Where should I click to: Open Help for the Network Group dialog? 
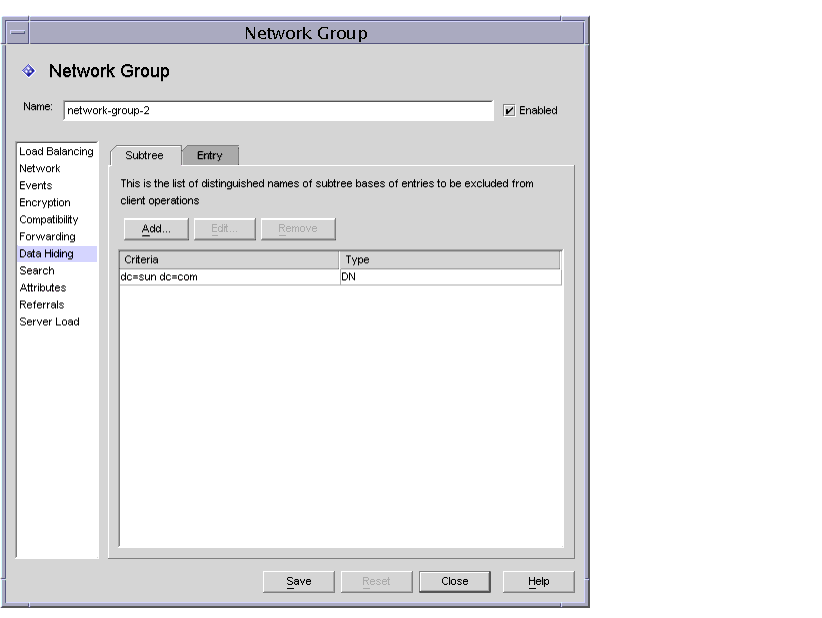pos(538,581)
